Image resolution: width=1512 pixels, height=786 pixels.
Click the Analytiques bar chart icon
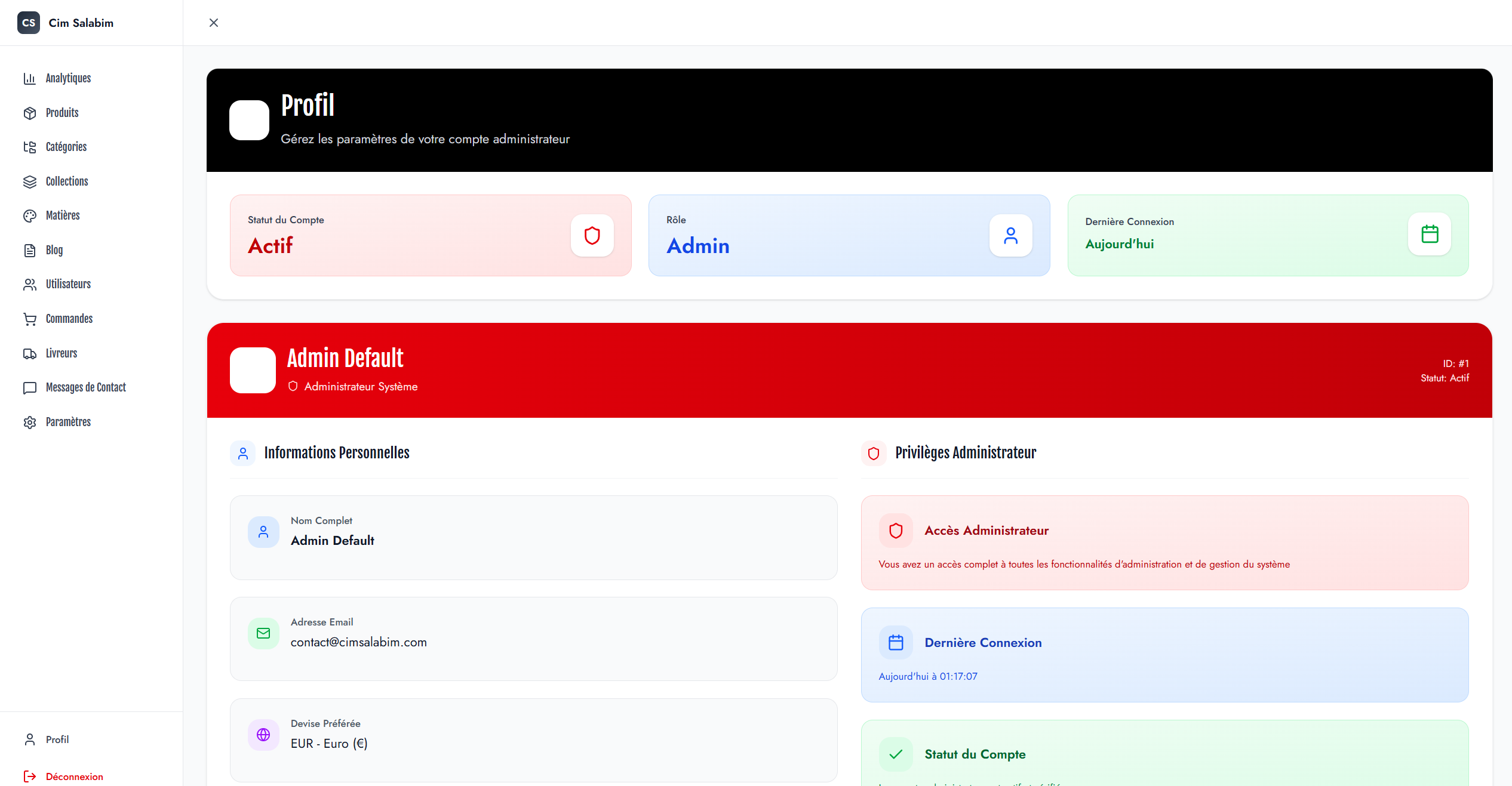[30, 79]
